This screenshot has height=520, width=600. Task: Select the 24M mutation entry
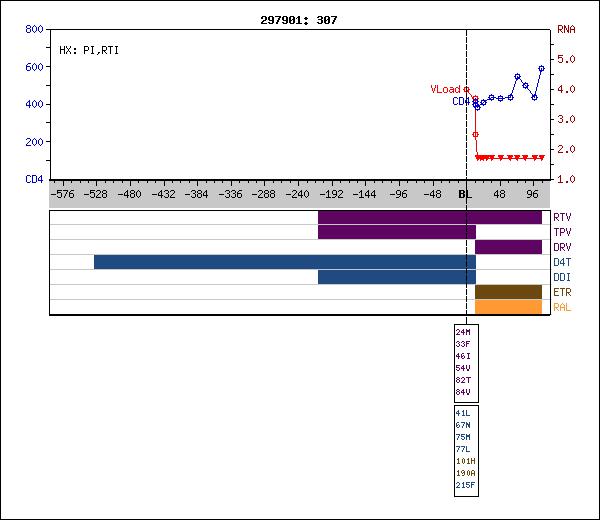[x=462, y=331]
